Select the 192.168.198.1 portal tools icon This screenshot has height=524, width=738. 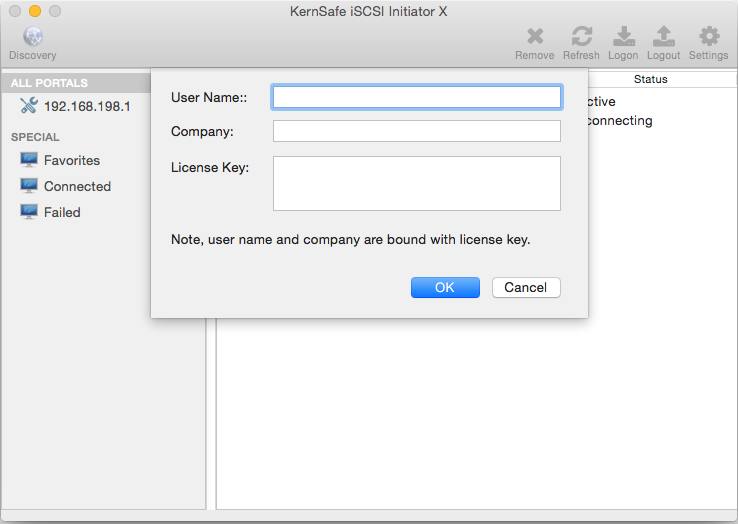tap(29, 105)
